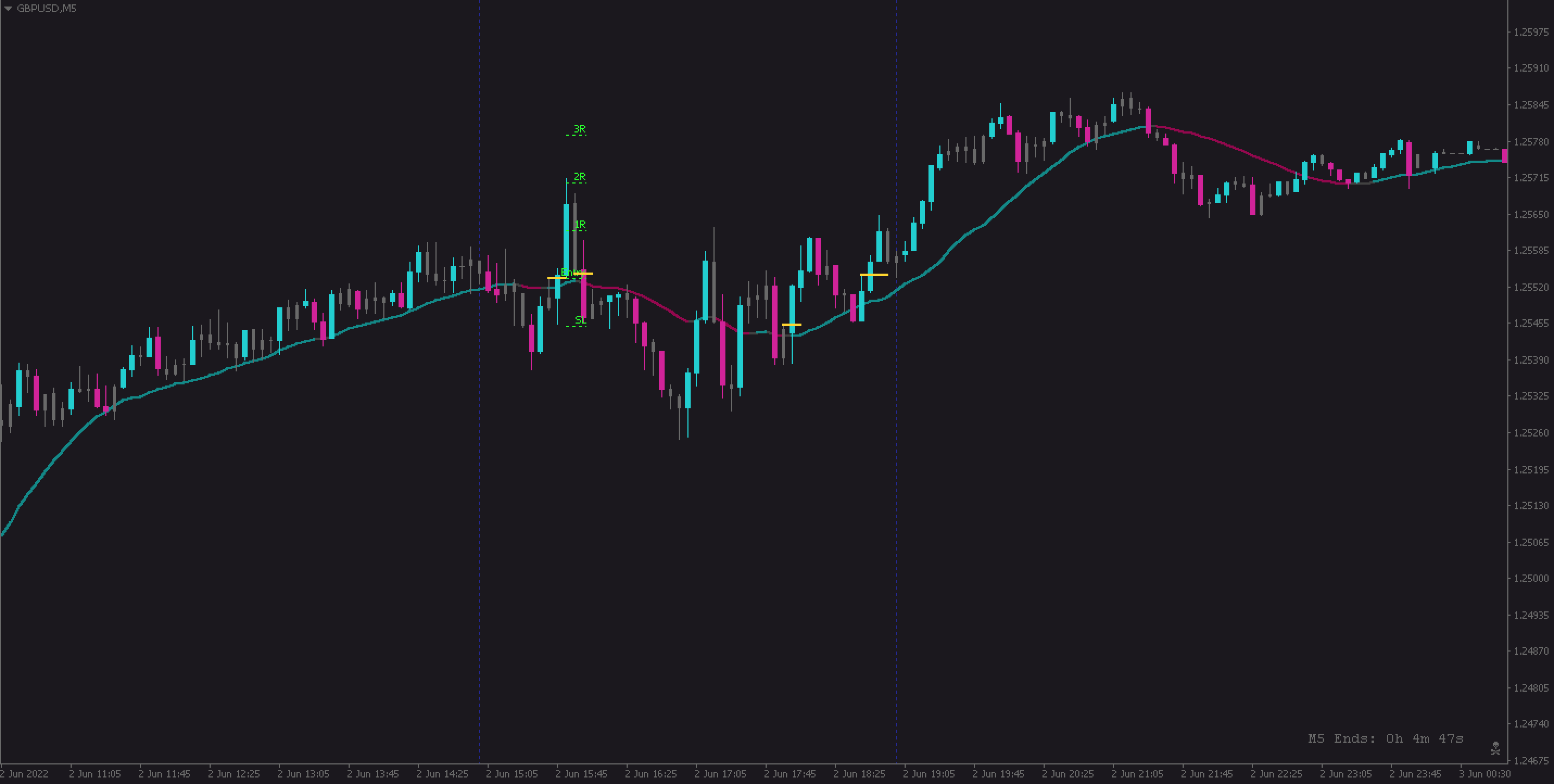Select the yellow marker line near 18:25
Image resolution: width=1554 pixels, height=784 pixels.
pos(874,275)
